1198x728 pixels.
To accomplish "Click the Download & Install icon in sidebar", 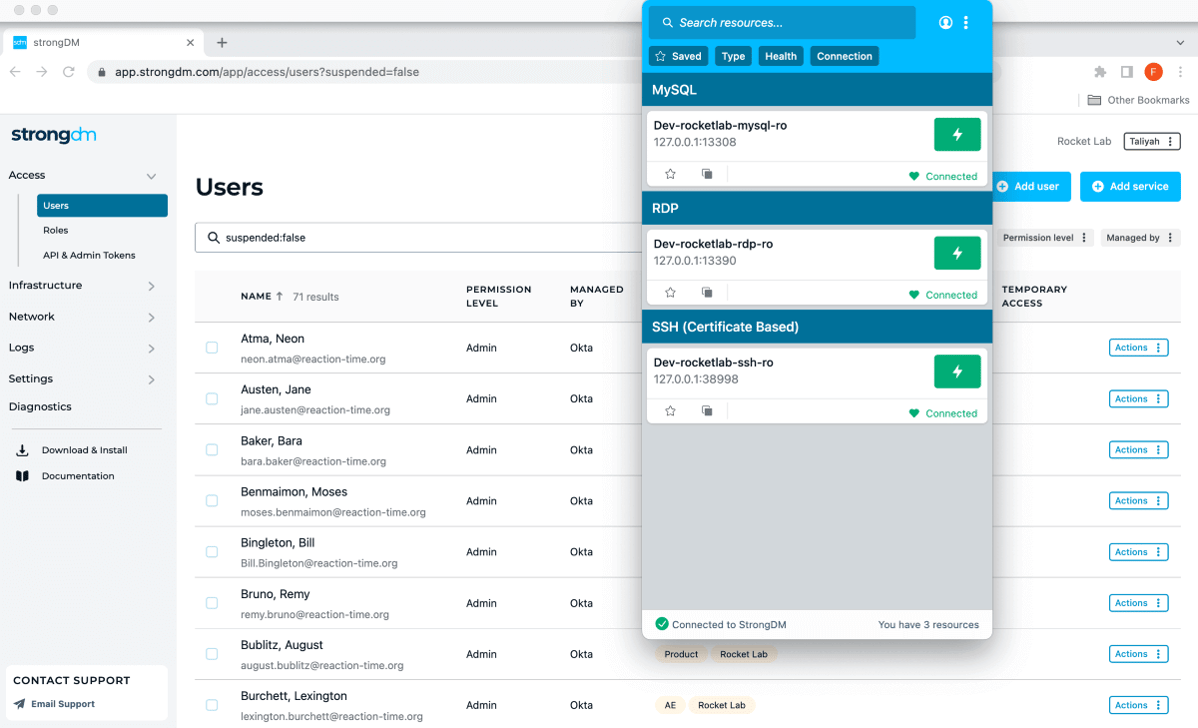I will (x=22, y=450).
